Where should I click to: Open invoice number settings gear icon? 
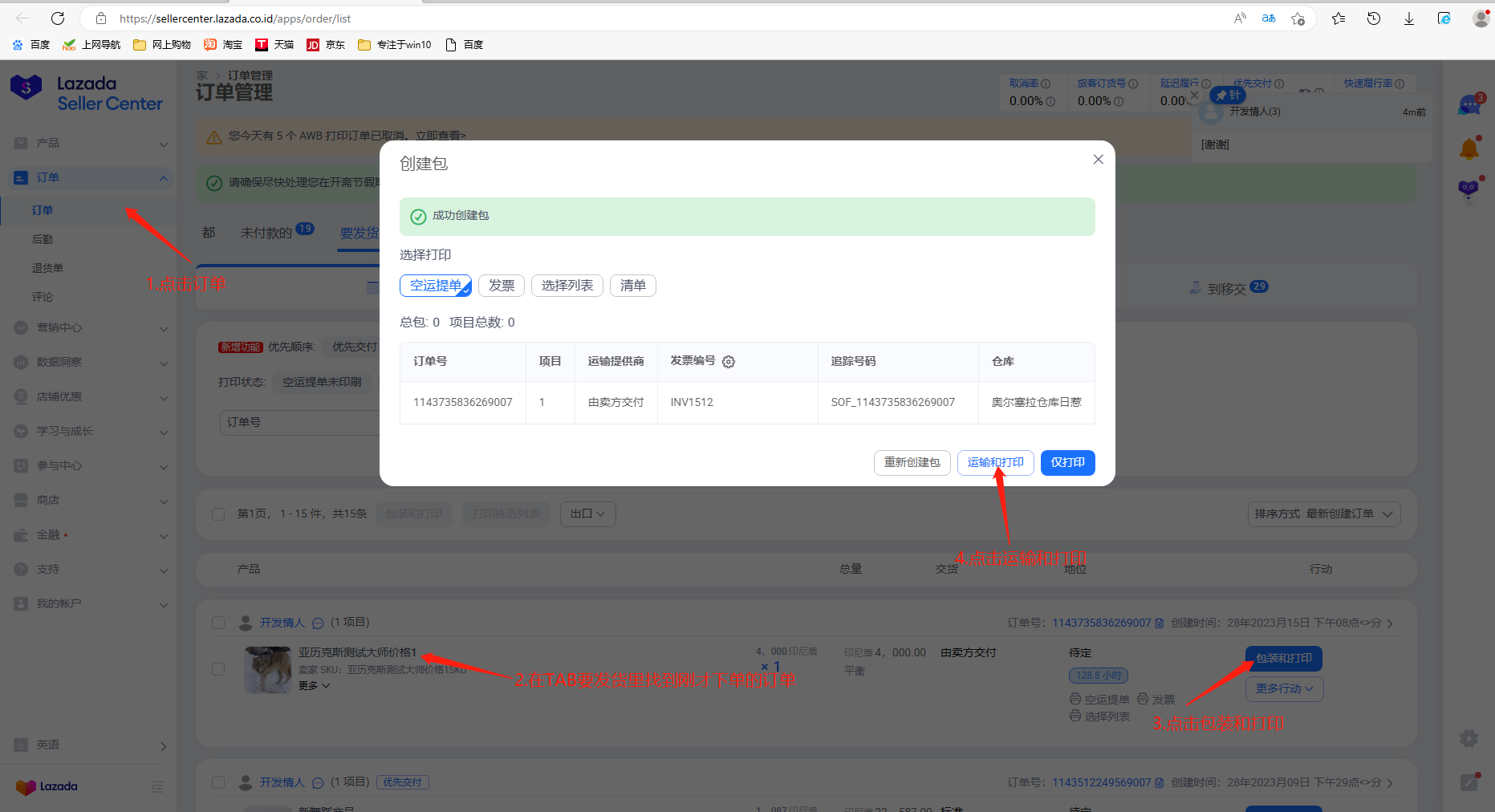point(729,362)
